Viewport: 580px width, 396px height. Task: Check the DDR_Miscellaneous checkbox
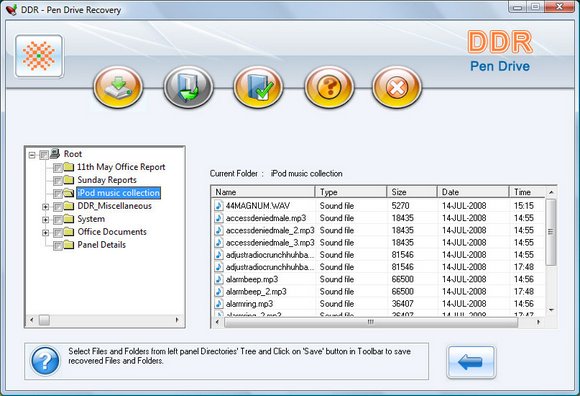point(57,207)
